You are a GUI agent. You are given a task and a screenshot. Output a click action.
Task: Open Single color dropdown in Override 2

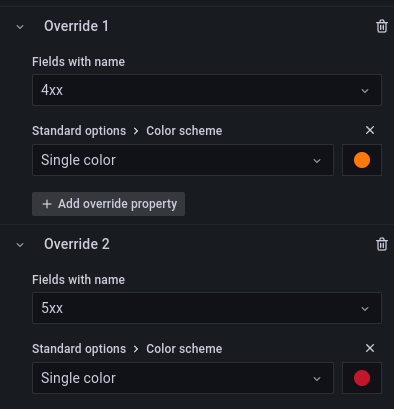pos(183,378)
